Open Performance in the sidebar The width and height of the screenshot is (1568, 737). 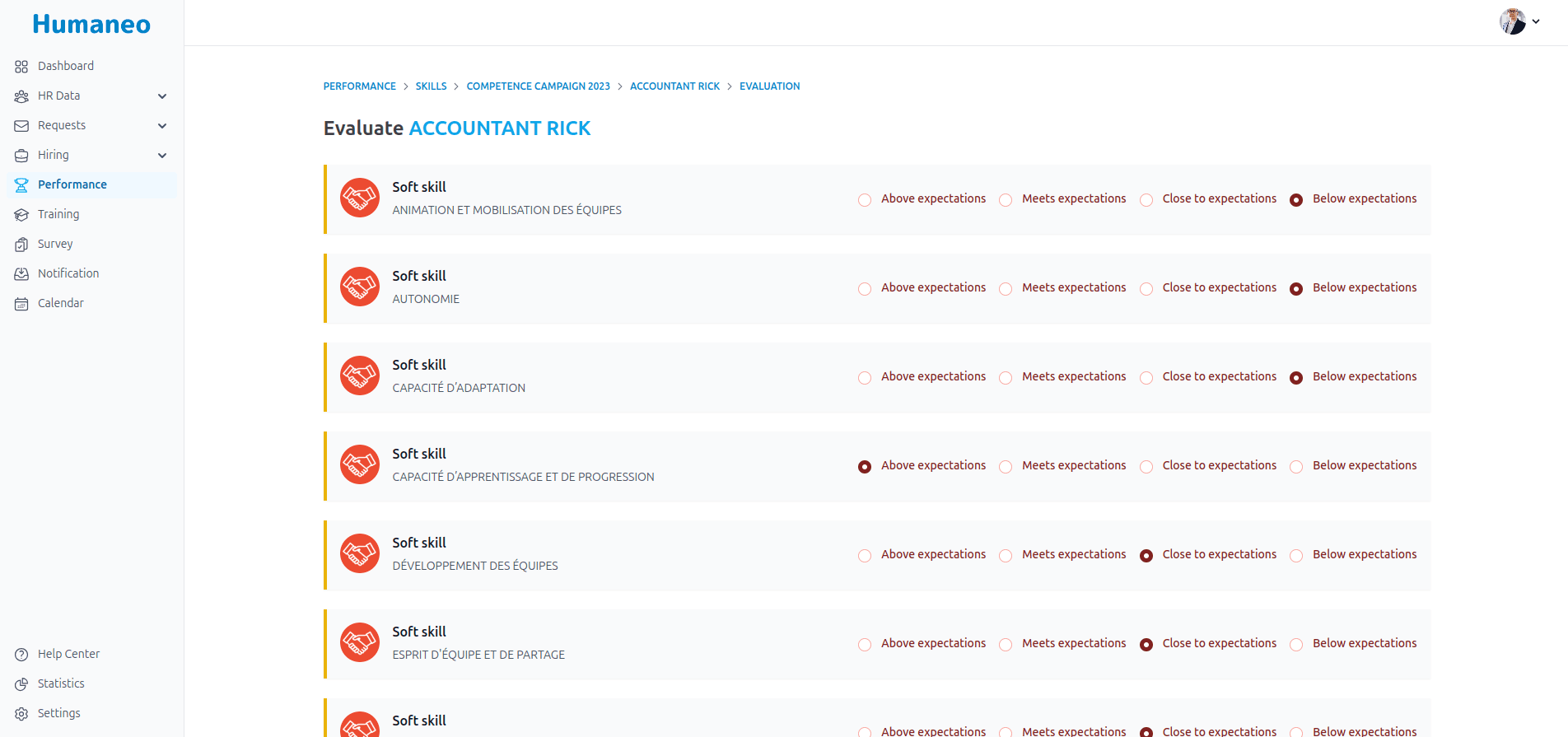coord(91,184)
